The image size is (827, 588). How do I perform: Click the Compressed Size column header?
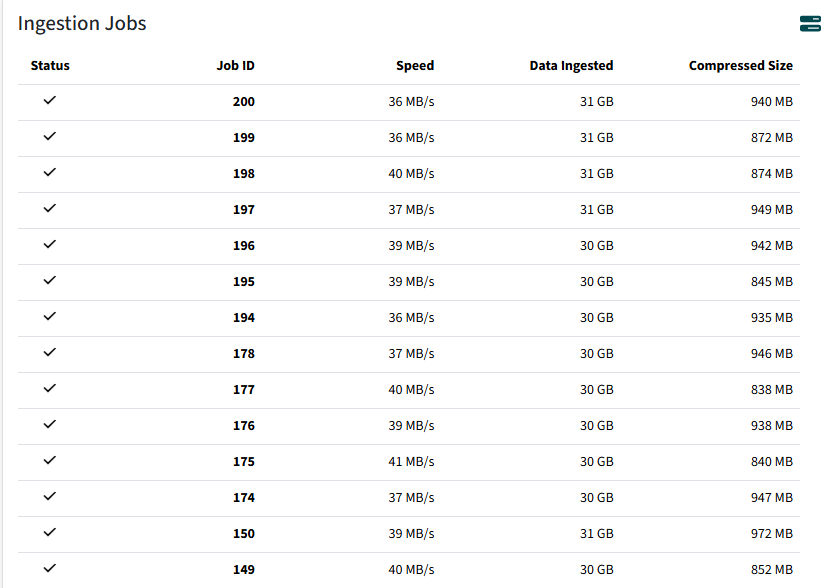(740, 66)
